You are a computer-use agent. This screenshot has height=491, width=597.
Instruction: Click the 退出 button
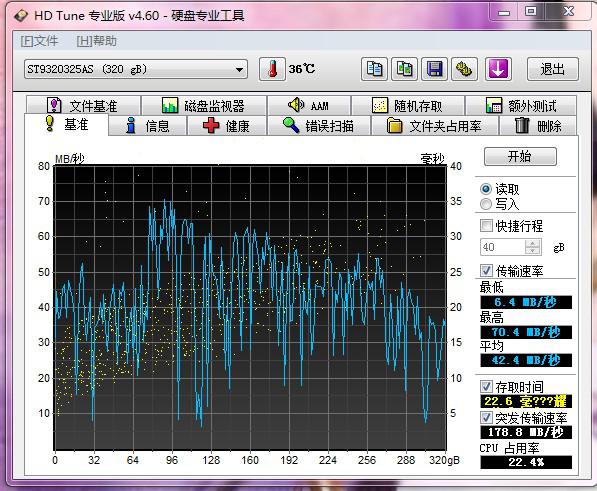pos(553,69)
